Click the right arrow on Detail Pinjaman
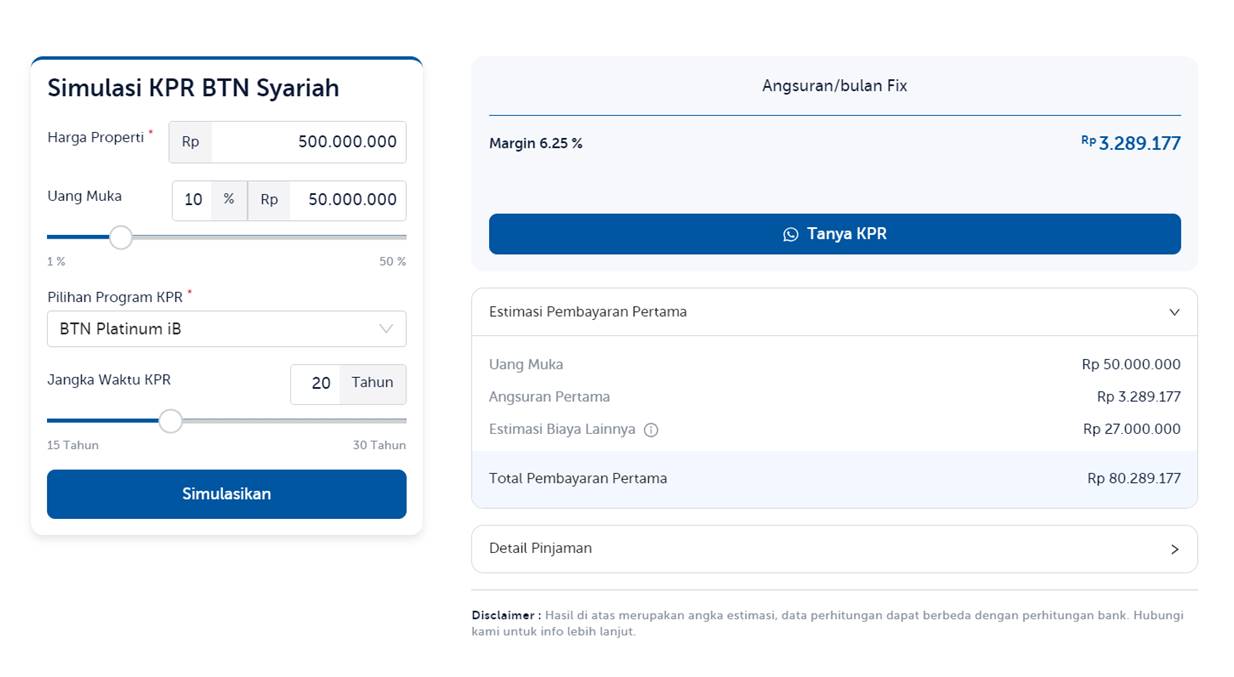 1174,549
